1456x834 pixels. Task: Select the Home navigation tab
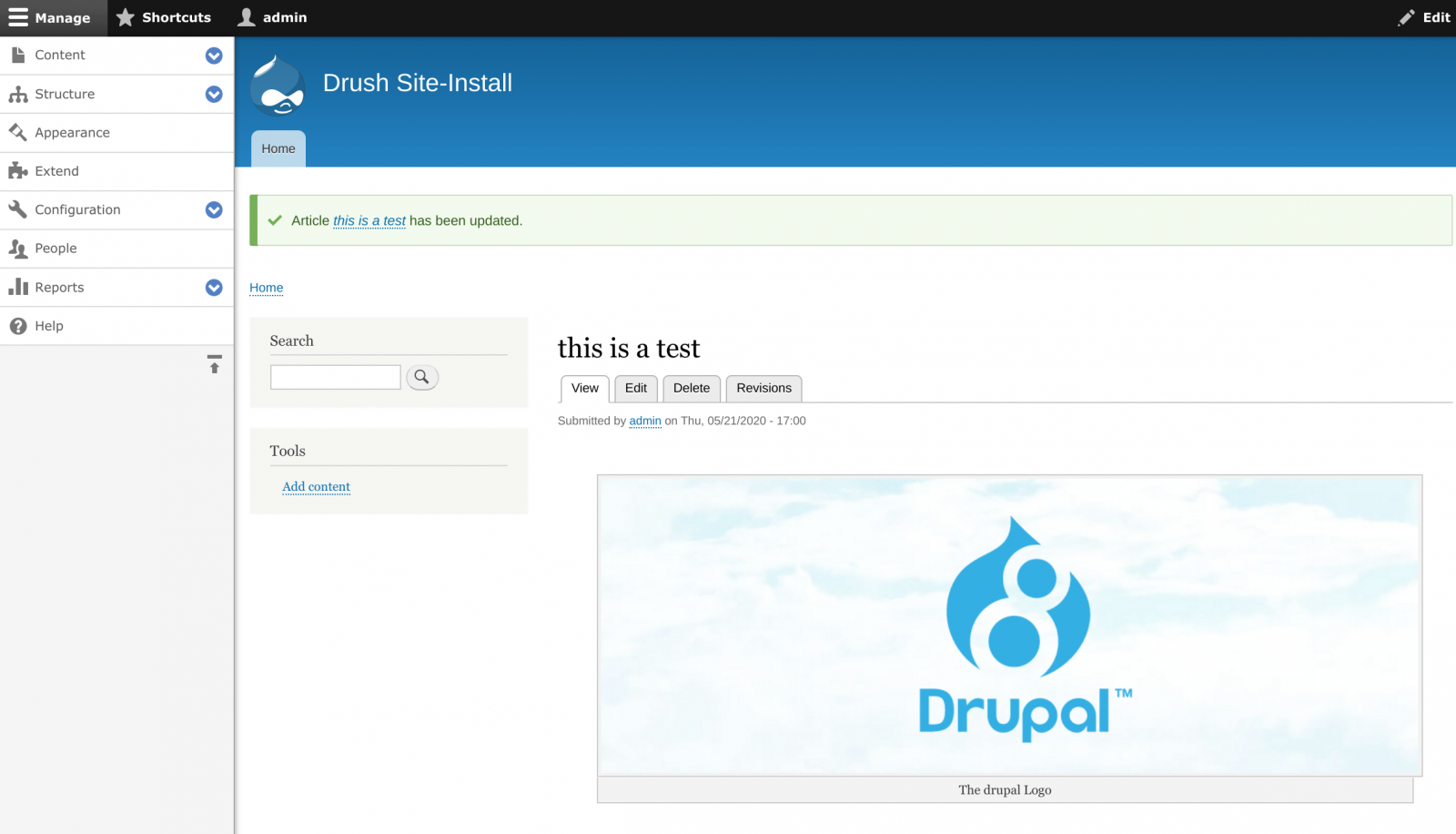coord(278,148)
